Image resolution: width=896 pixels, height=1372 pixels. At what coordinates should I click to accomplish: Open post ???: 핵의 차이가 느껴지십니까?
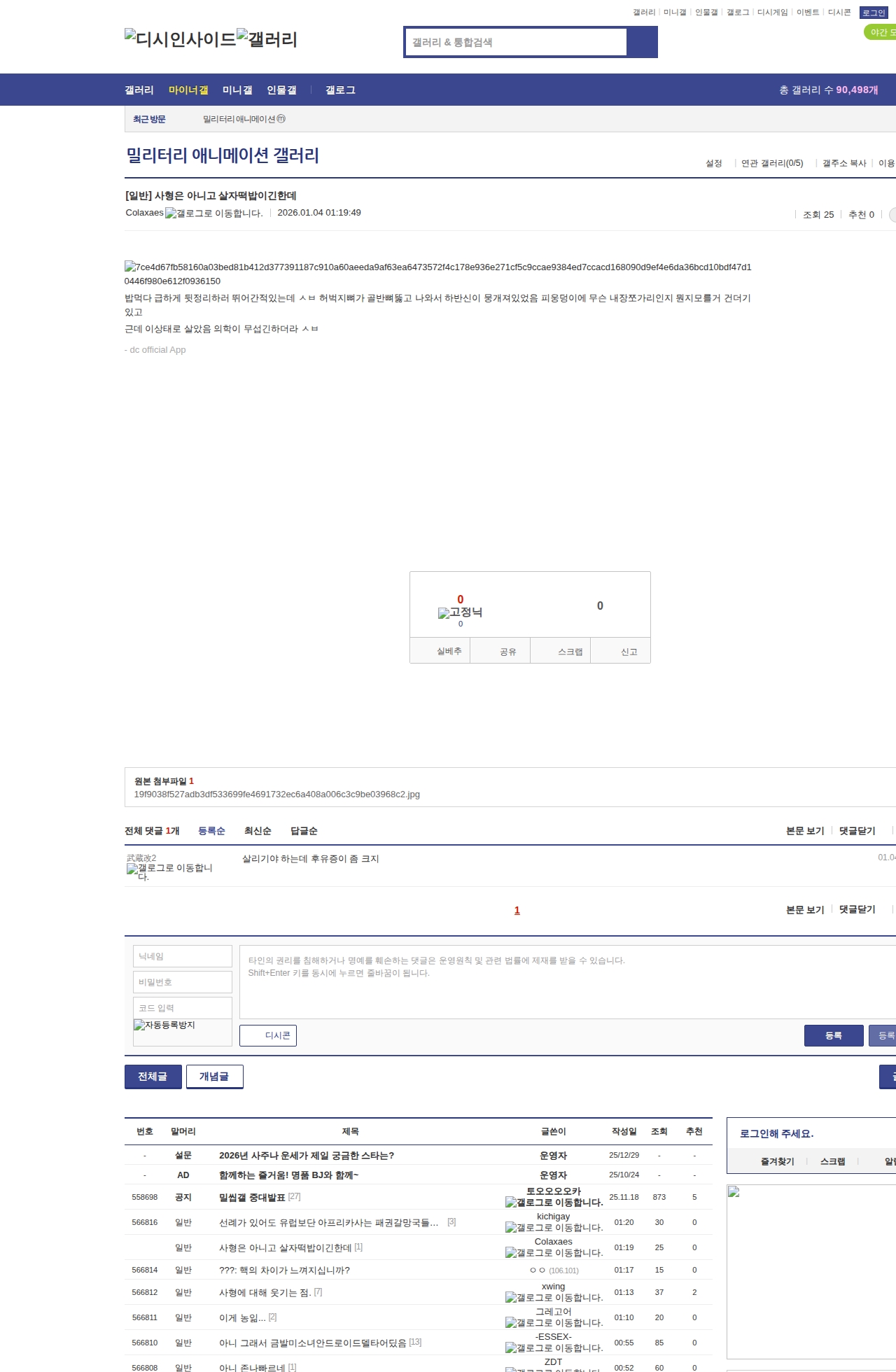point(284,1270)
